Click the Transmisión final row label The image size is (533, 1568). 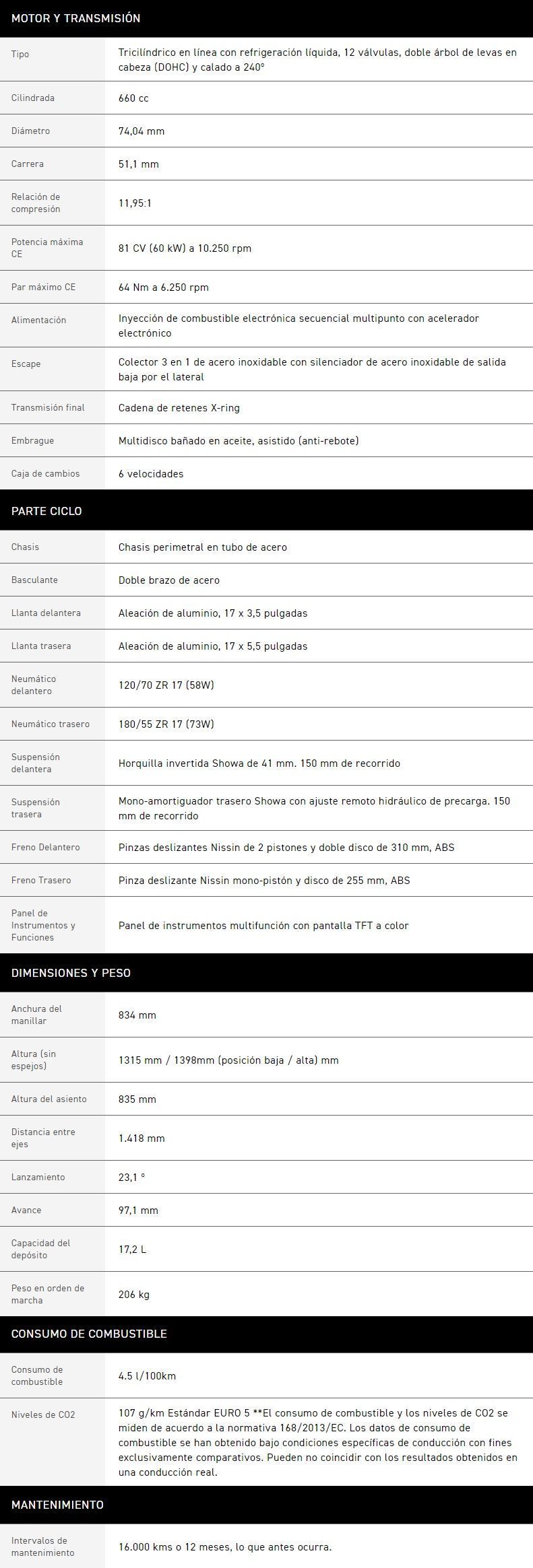point(48,407)
